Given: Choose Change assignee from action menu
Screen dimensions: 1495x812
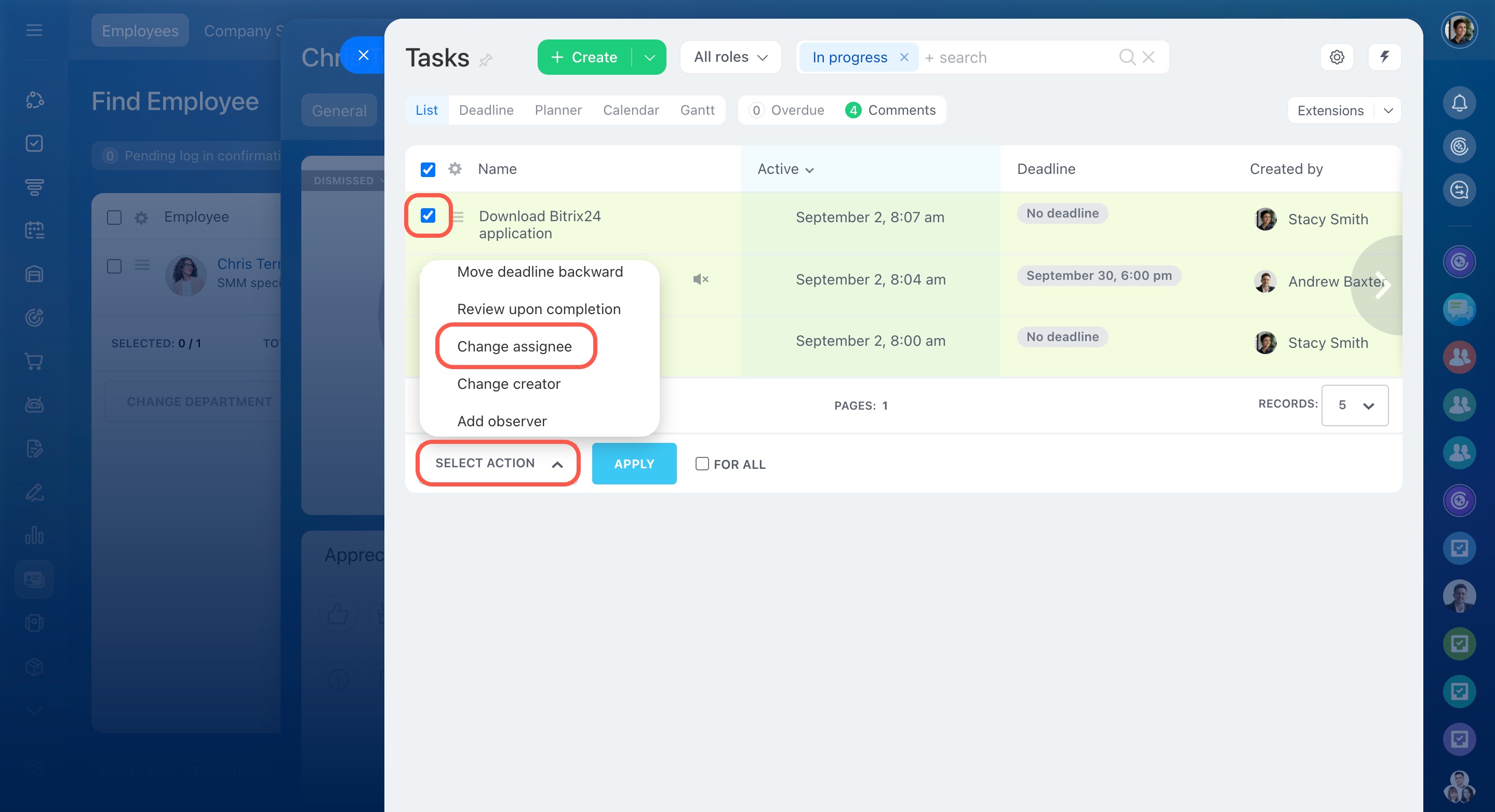Looking at the screenshot, I should (514, 346).
